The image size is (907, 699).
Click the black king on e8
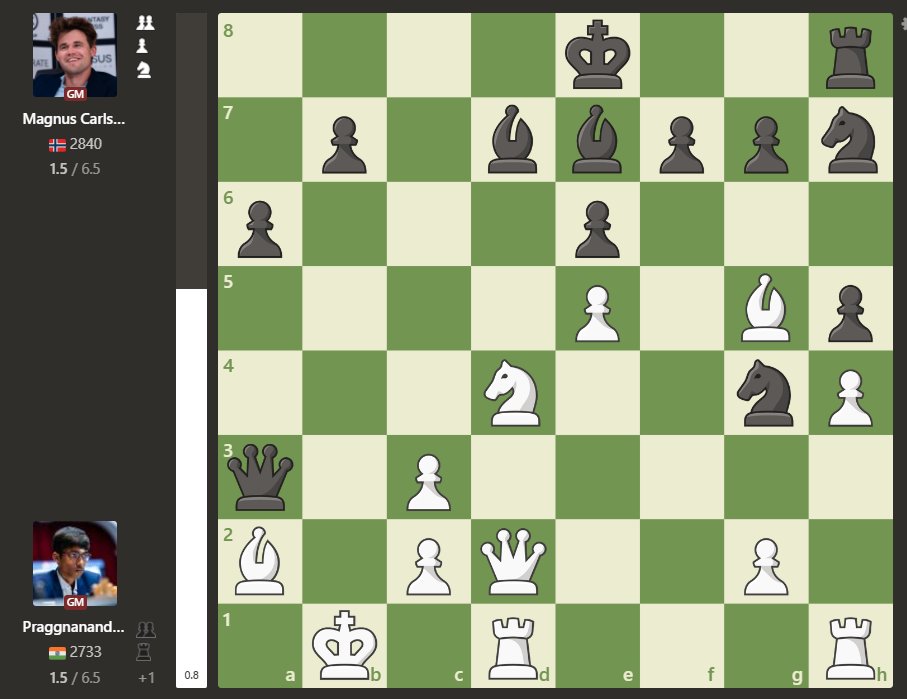(x=598, y=55)
